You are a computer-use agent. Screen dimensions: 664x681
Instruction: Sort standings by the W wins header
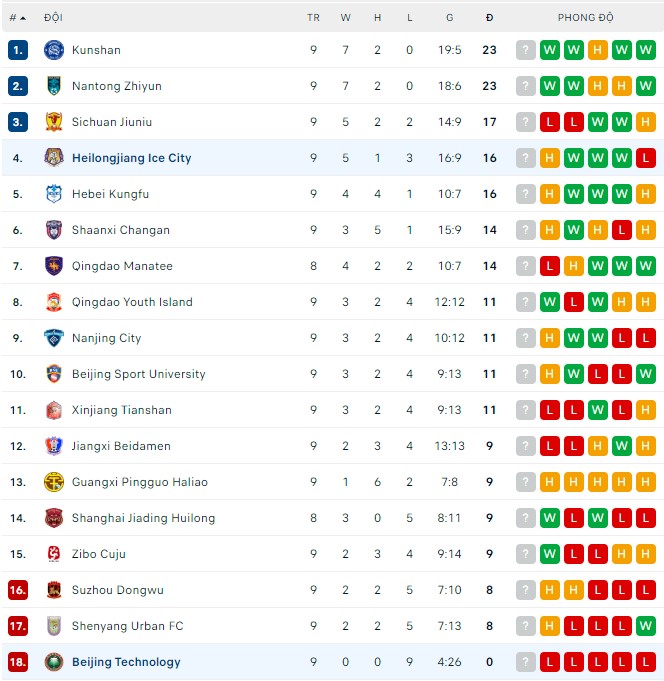345,18
